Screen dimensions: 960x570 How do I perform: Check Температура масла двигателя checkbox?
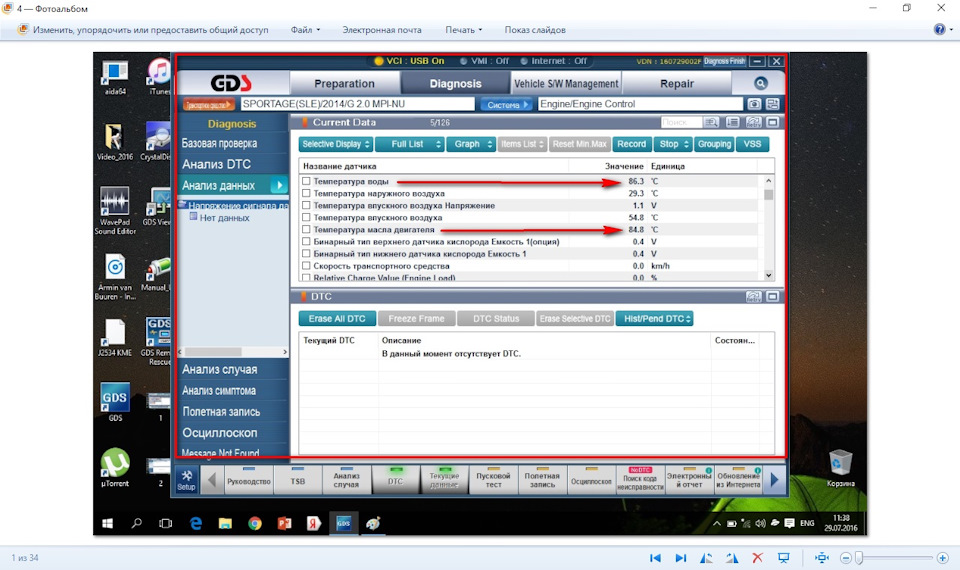306,230
